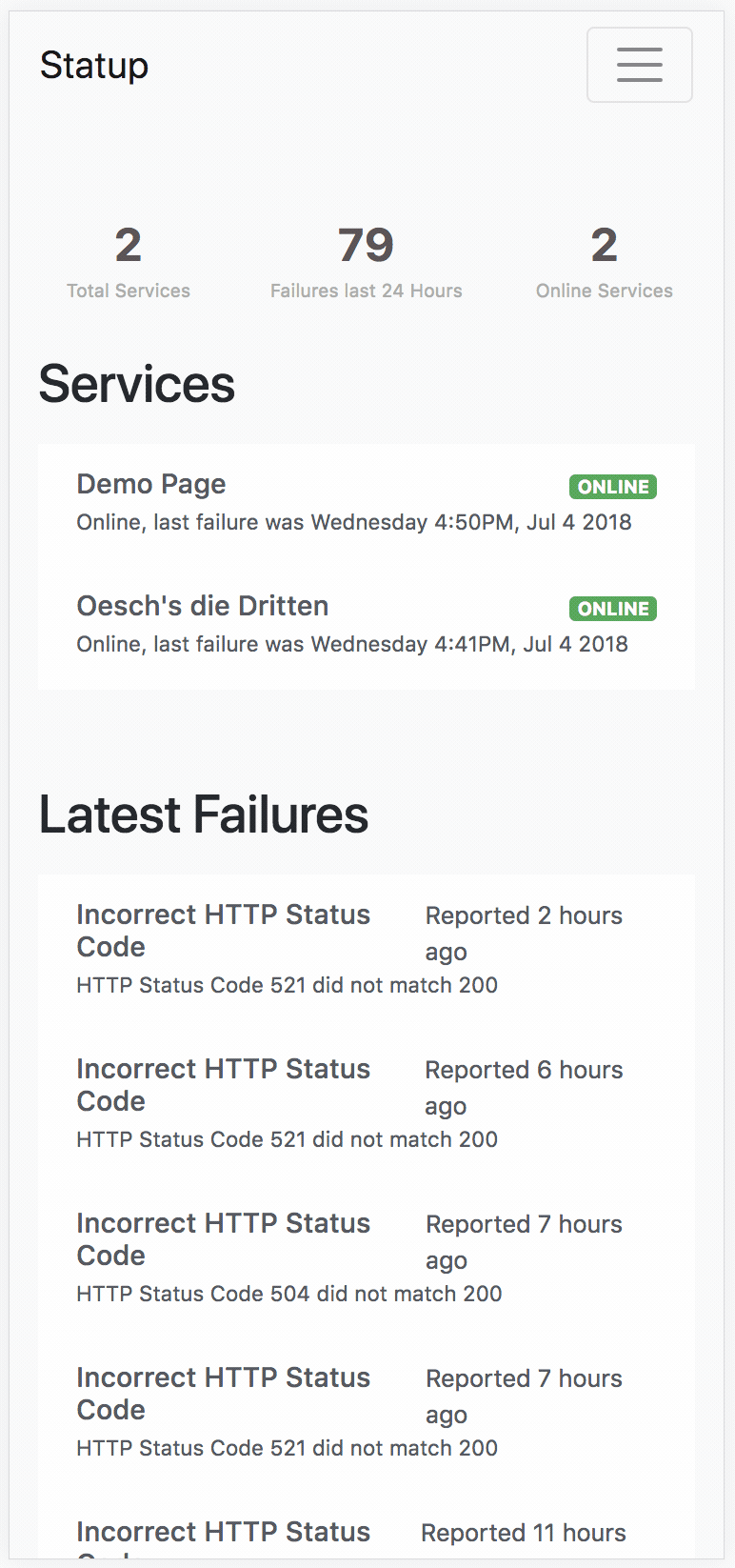Image resolution: width=735 pixels, height=1568 pixels.
Task: Open the hamburger navigation menu
Action: click(x=639, y=65)
